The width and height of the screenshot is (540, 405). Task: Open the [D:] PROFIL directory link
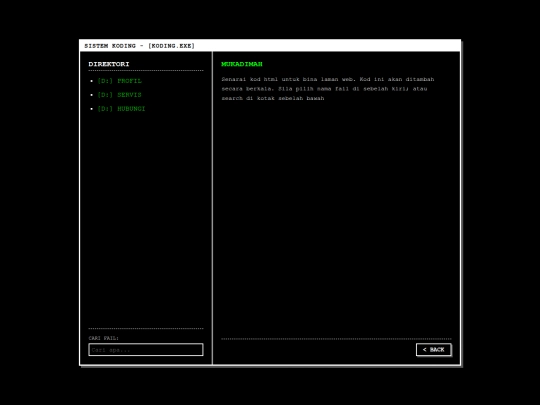[x=120, y=81]
